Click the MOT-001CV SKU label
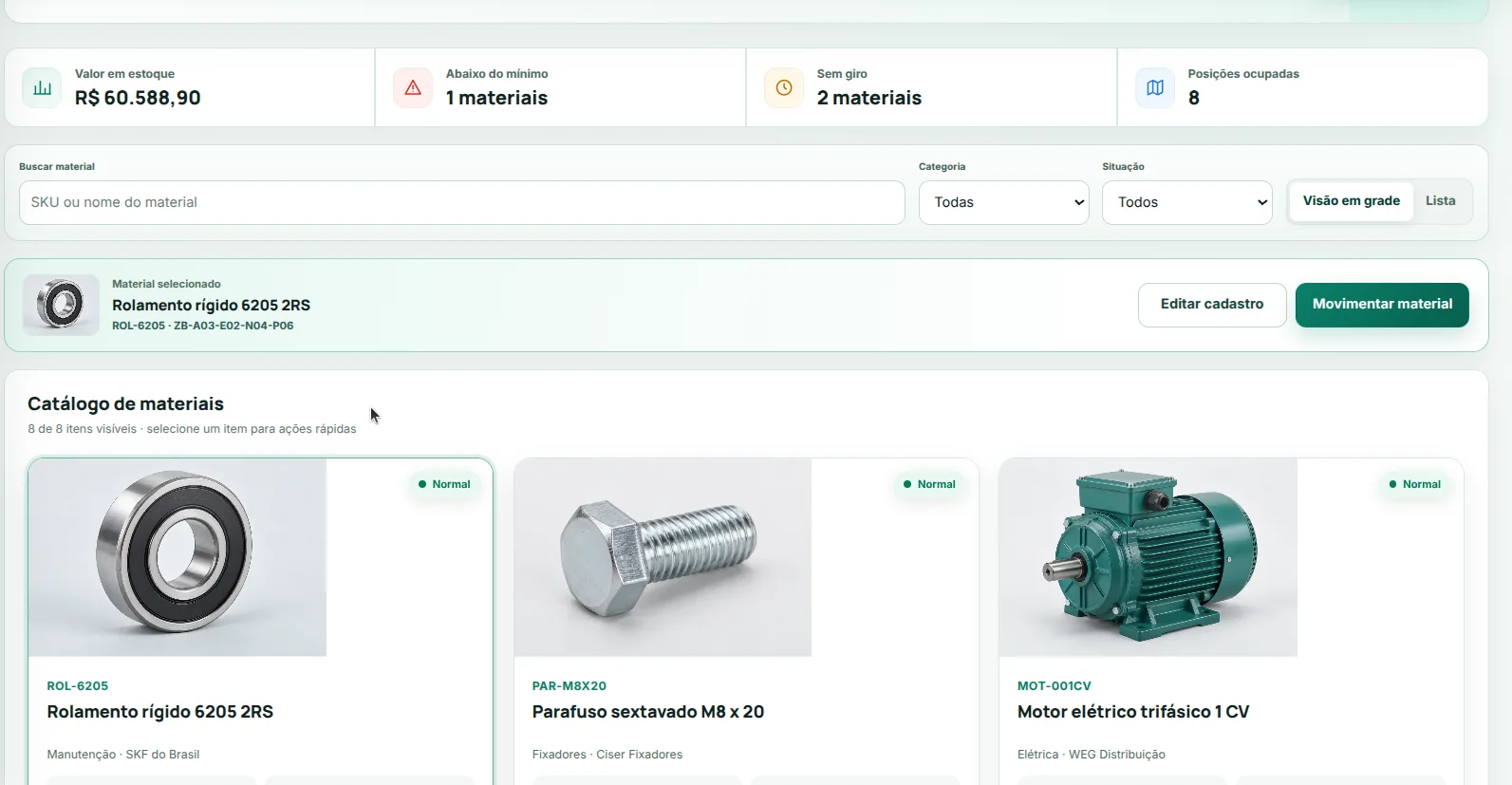Viewport: 1512px width, 785px height. 1055,686
